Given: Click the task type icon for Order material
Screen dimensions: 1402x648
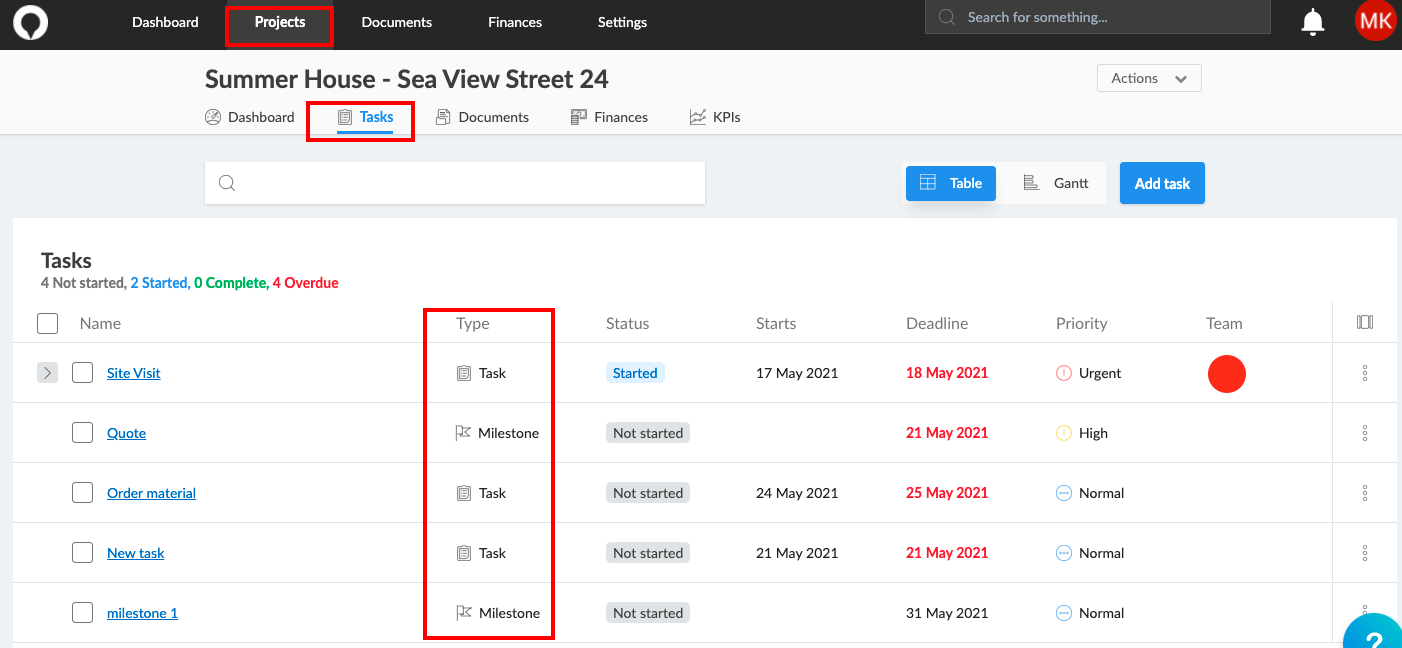Looking at the screenshot, I should click(x=464, y=493).
